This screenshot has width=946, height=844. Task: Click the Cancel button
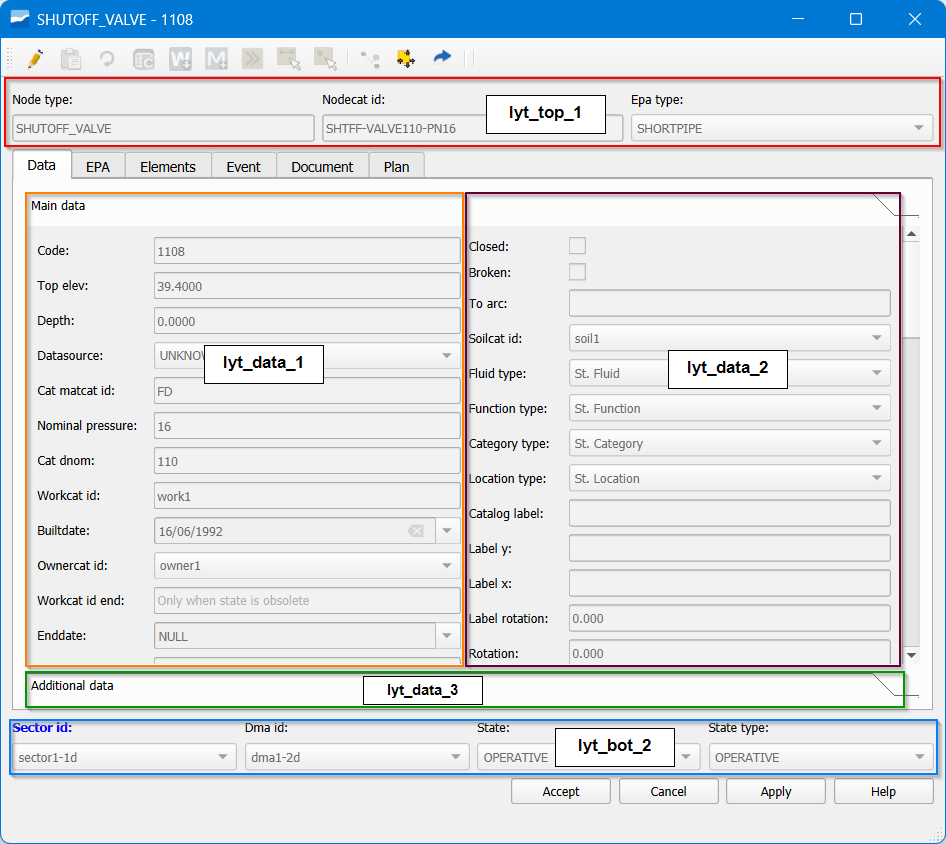668,792
